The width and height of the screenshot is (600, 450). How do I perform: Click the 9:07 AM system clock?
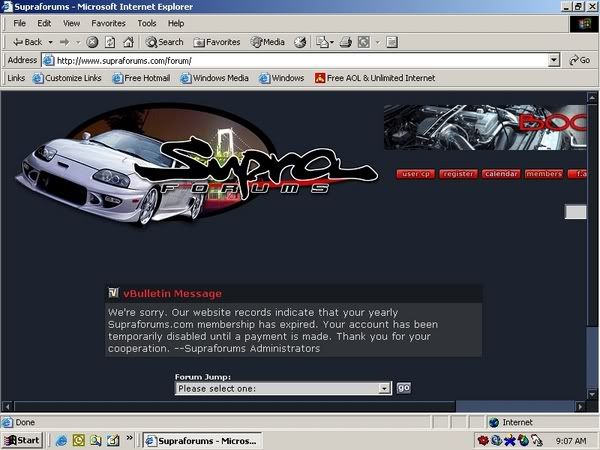tap(571, 441)
